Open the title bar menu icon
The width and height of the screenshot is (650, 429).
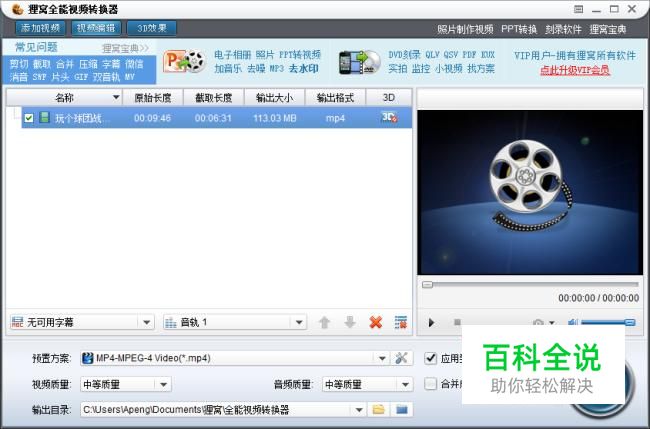pos(579,9)
